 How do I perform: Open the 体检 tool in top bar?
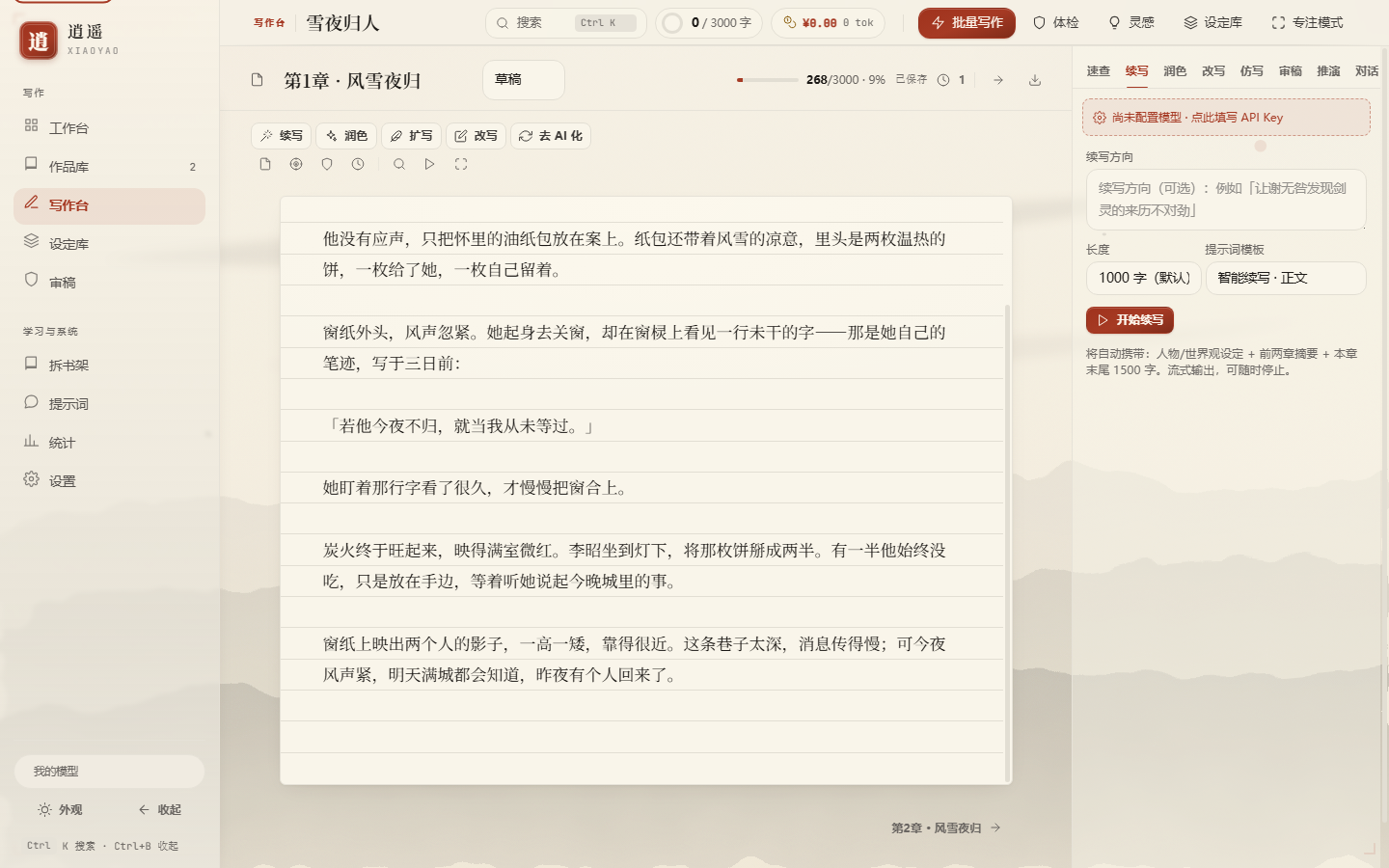[1055, 22]
